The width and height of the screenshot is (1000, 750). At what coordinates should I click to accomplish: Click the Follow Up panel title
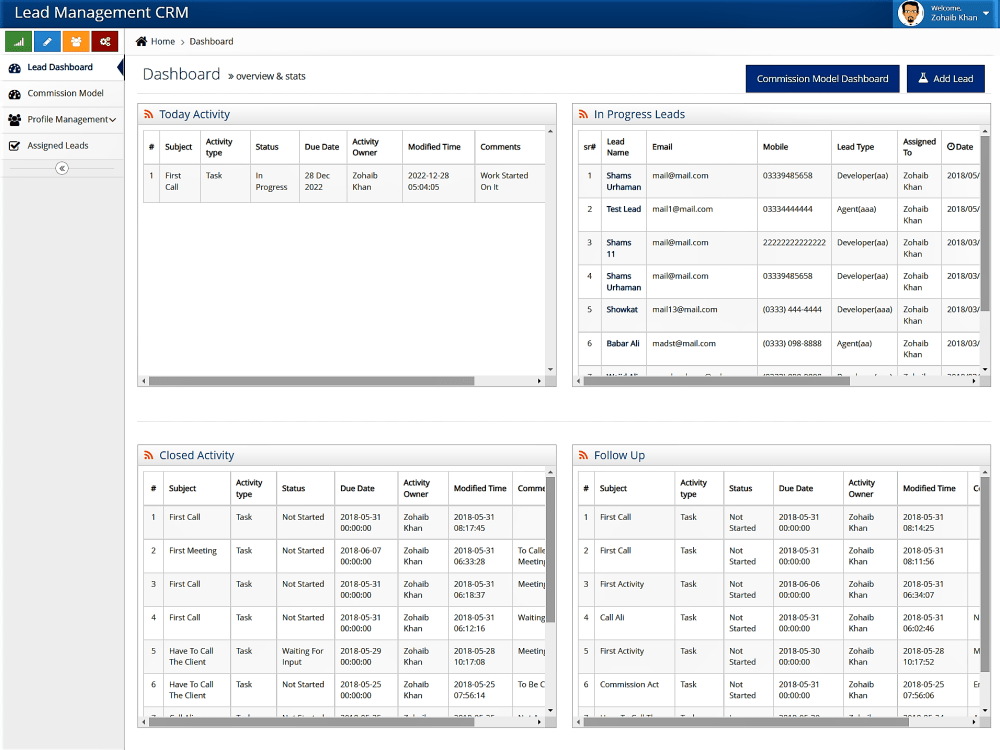(x=619, y=455)
